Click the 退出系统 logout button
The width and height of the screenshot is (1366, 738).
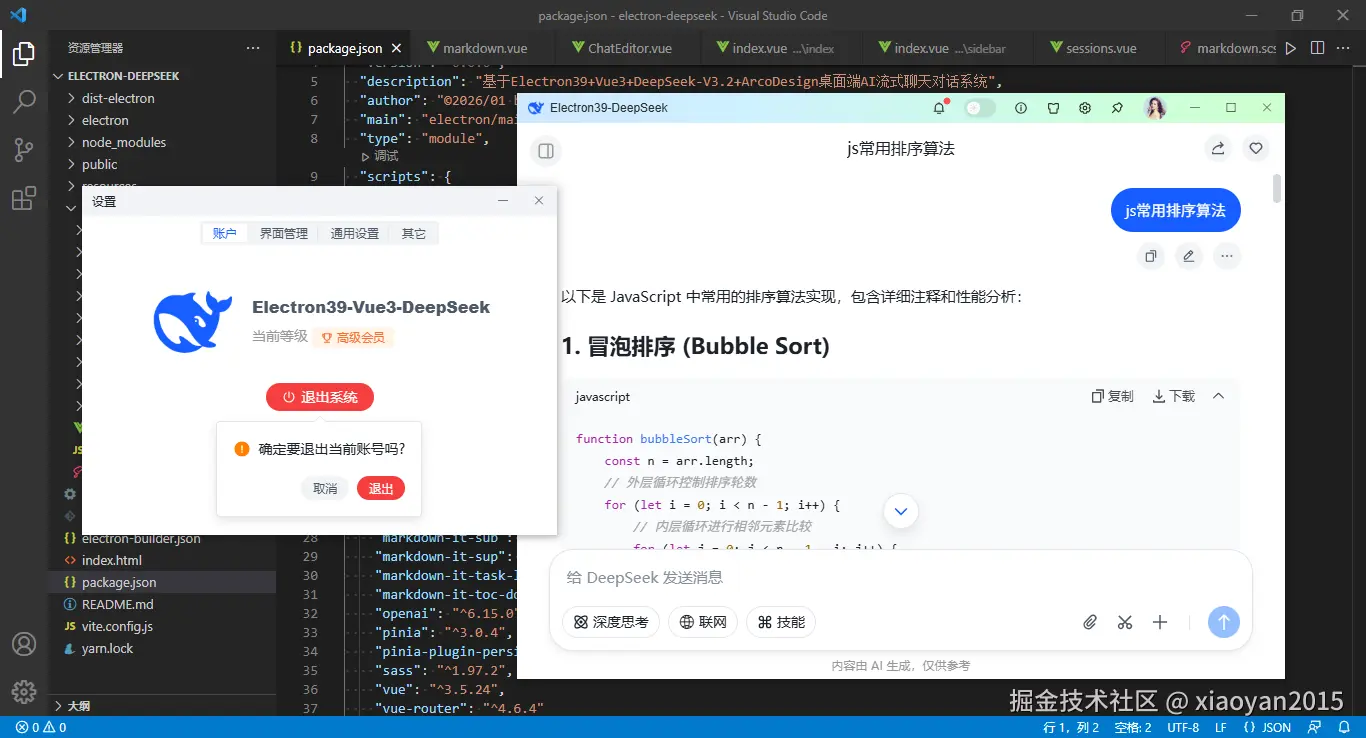319,396
